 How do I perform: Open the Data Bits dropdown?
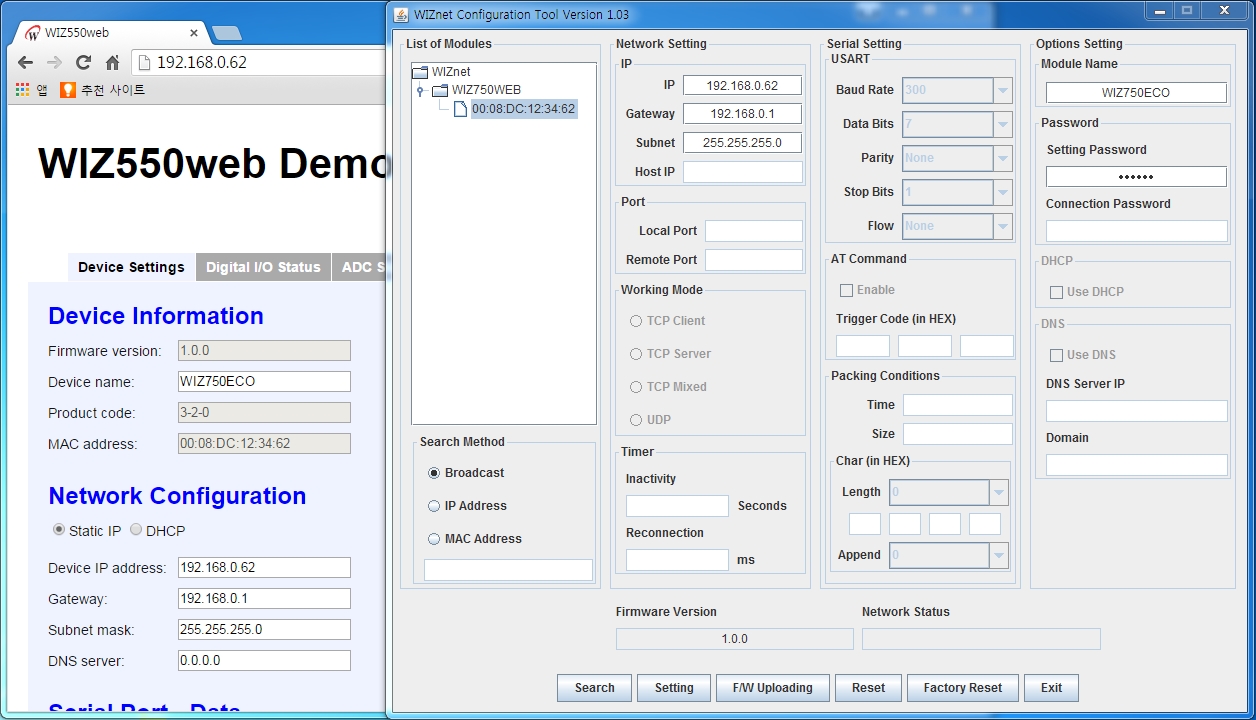coord(957,124)
